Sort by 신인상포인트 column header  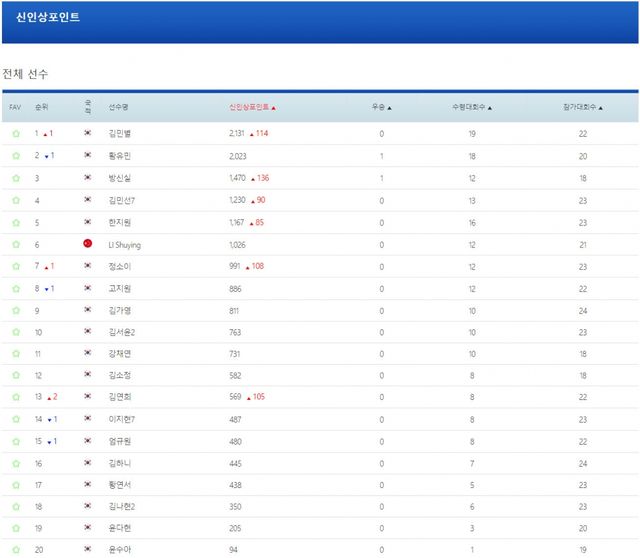252,107
